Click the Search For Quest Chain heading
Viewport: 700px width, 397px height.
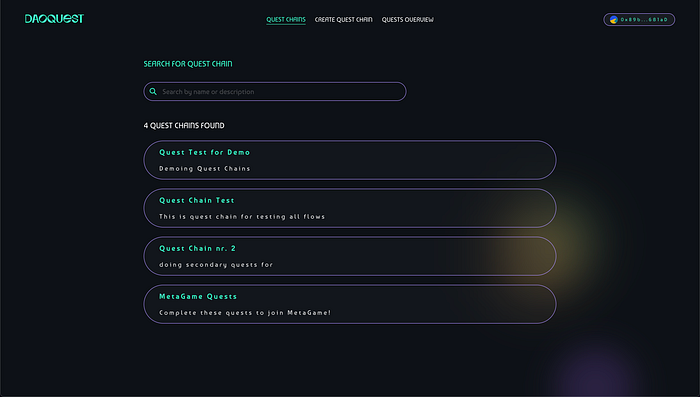(188, 64)
